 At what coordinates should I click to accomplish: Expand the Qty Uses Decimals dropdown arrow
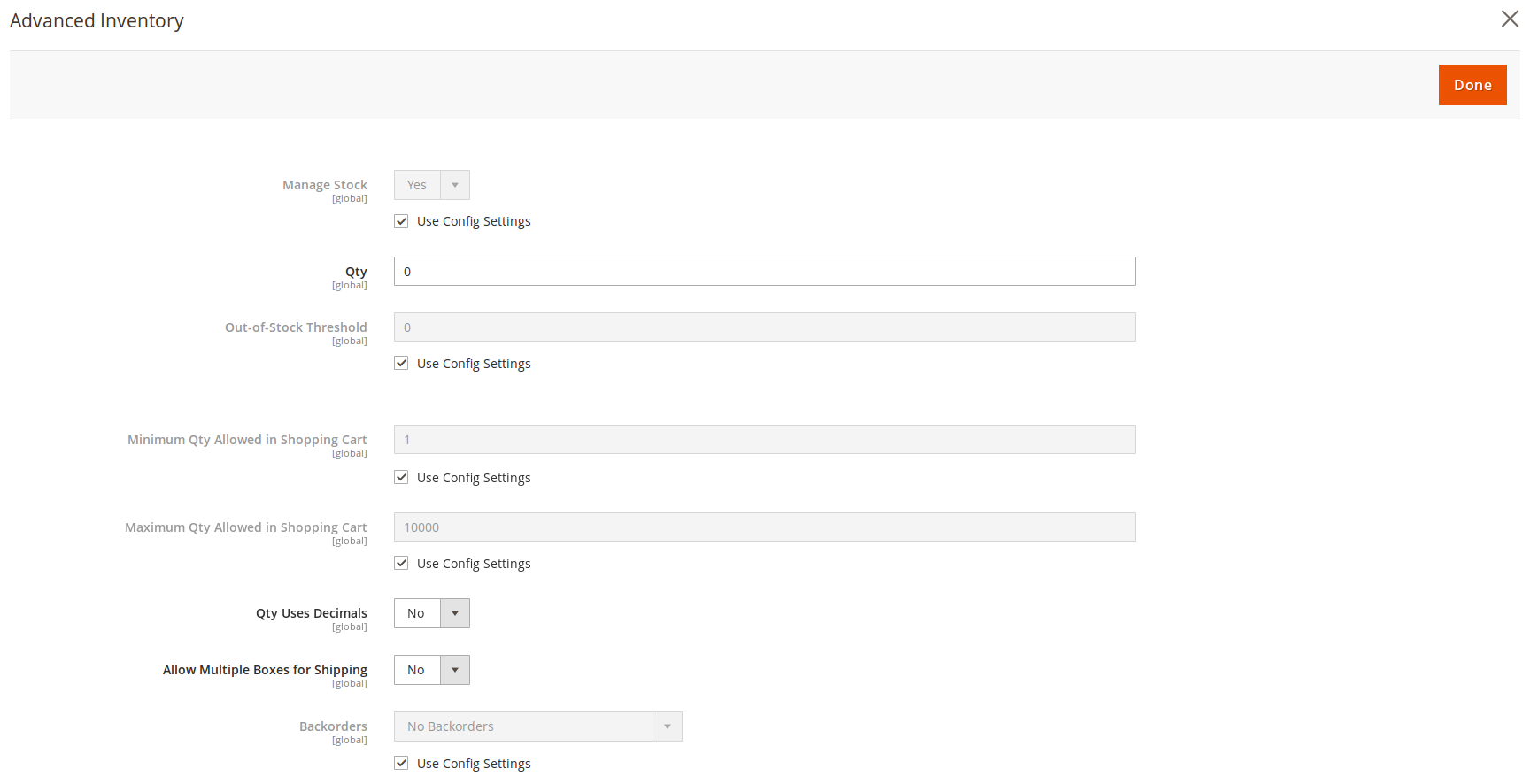click(x=454, y=613)
